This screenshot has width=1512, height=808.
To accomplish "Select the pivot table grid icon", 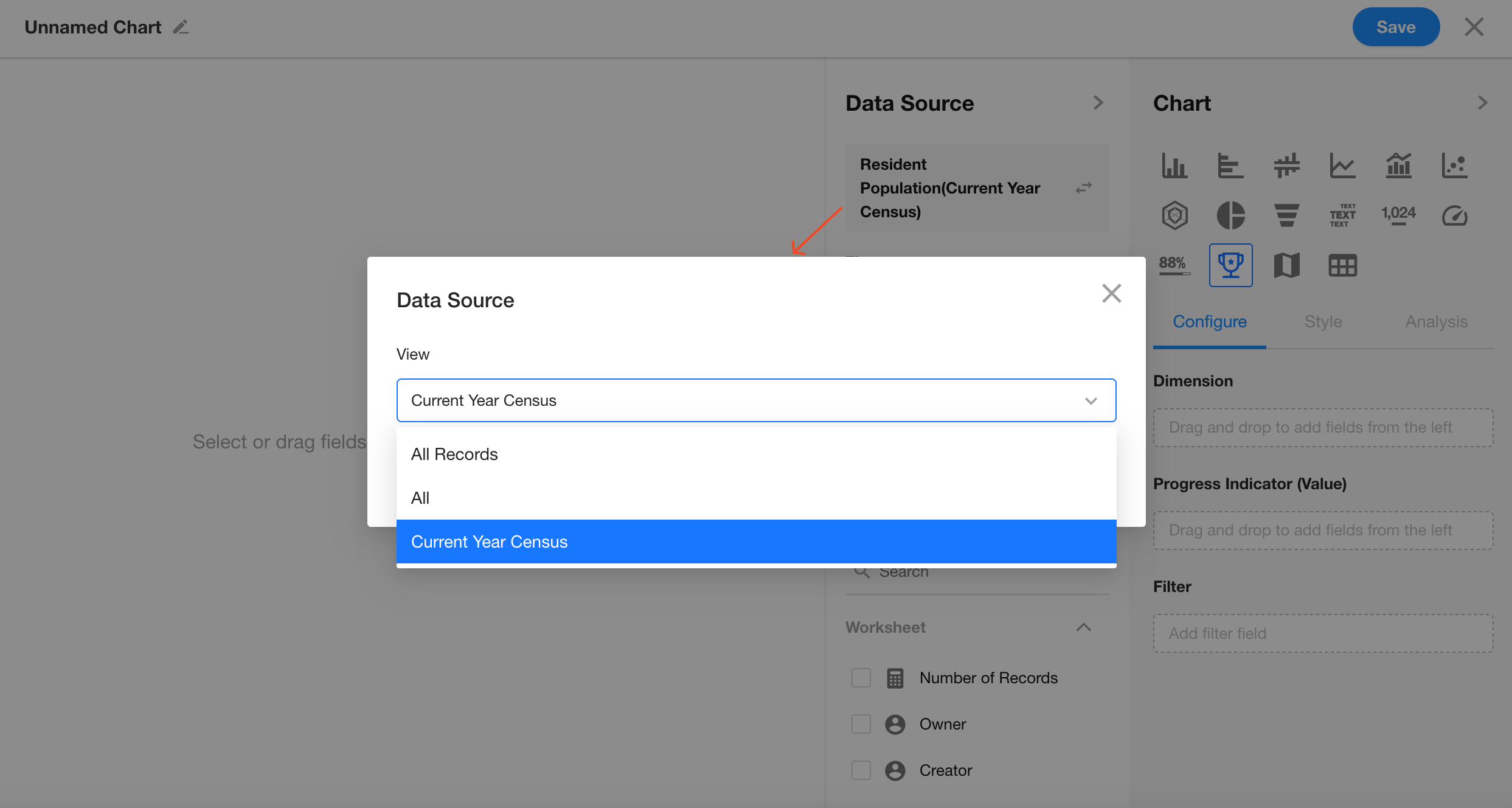I will [1342, 265].
